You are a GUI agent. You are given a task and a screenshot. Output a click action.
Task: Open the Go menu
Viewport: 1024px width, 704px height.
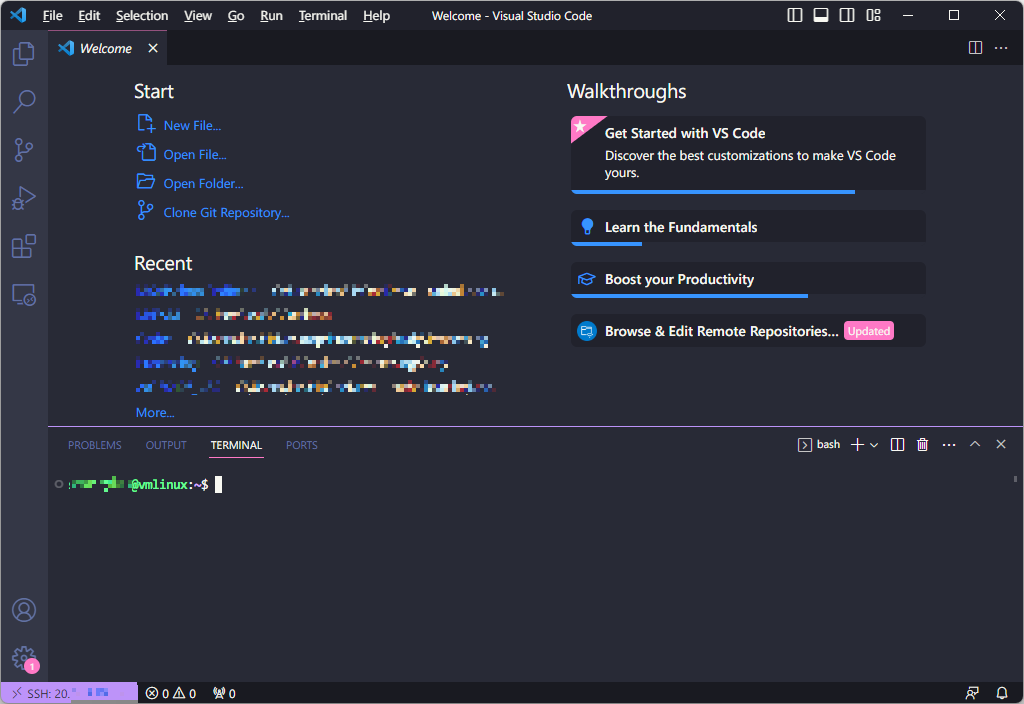point(236,16)
